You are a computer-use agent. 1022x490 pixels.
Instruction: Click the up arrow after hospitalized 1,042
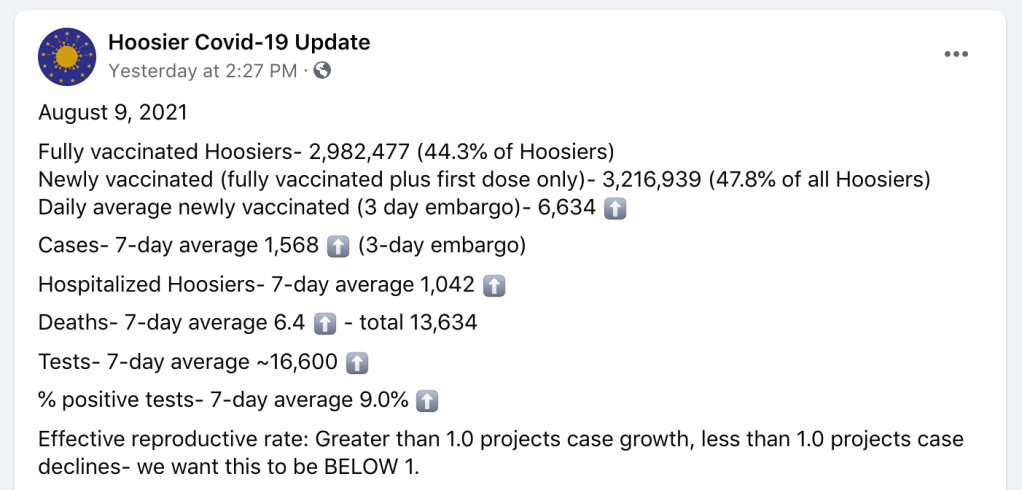[x=493, y=285]
